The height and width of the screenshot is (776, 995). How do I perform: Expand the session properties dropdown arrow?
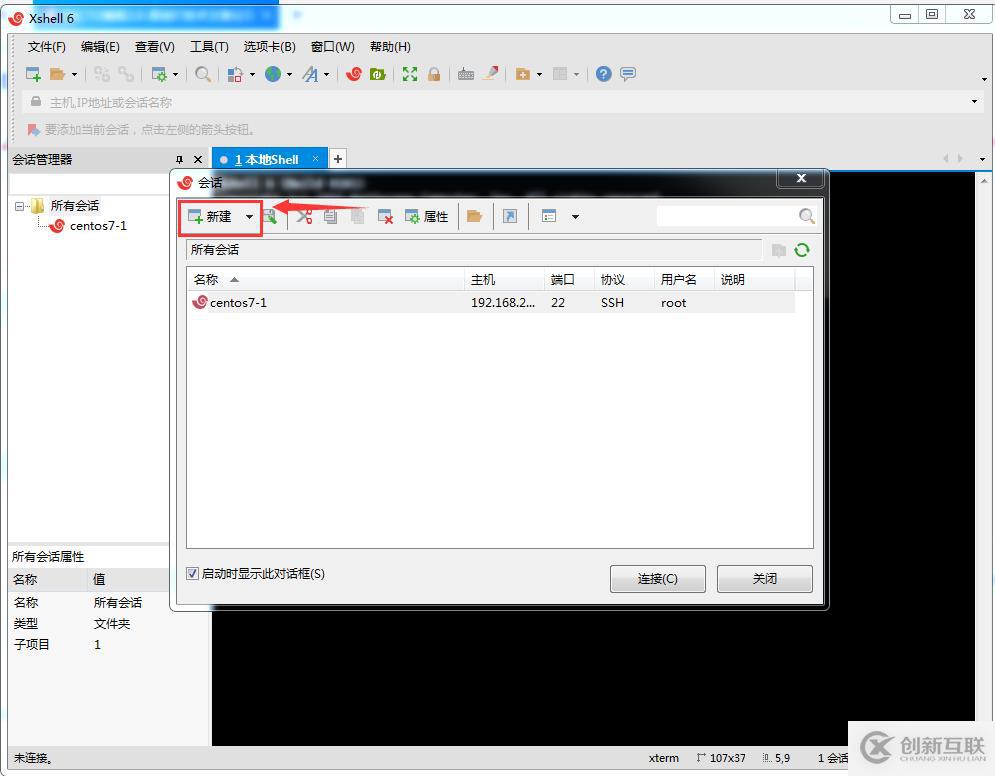(x=175, y=75)
